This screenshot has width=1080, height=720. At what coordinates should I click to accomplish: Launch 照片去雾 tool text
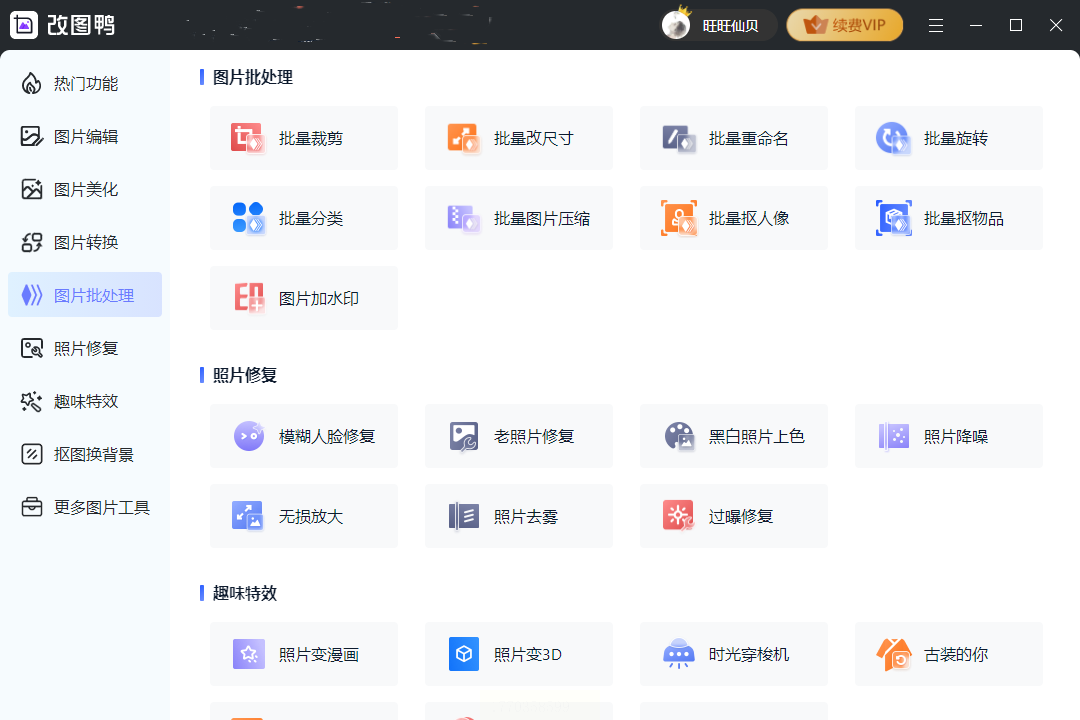(x=526, y=516)
